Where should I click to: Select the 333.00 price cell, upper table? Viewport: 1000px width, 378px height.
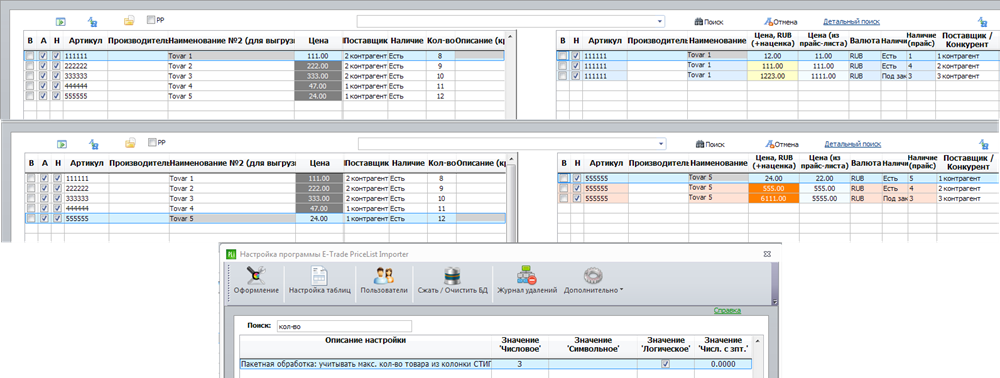[318, 76]
